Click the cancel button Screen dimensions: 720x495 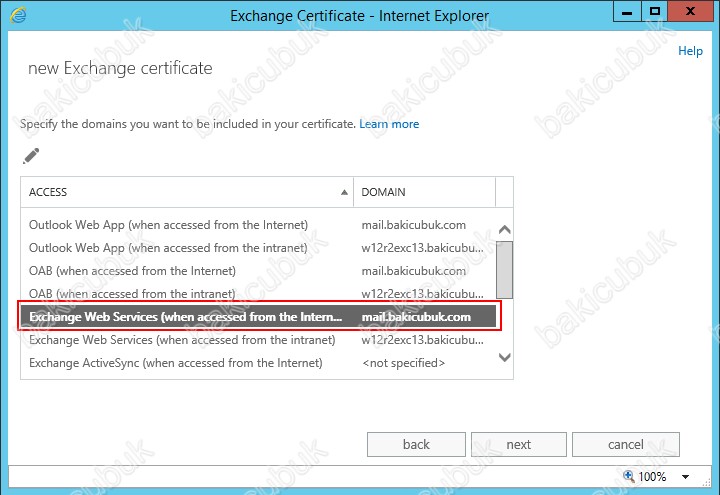point(625,444)
